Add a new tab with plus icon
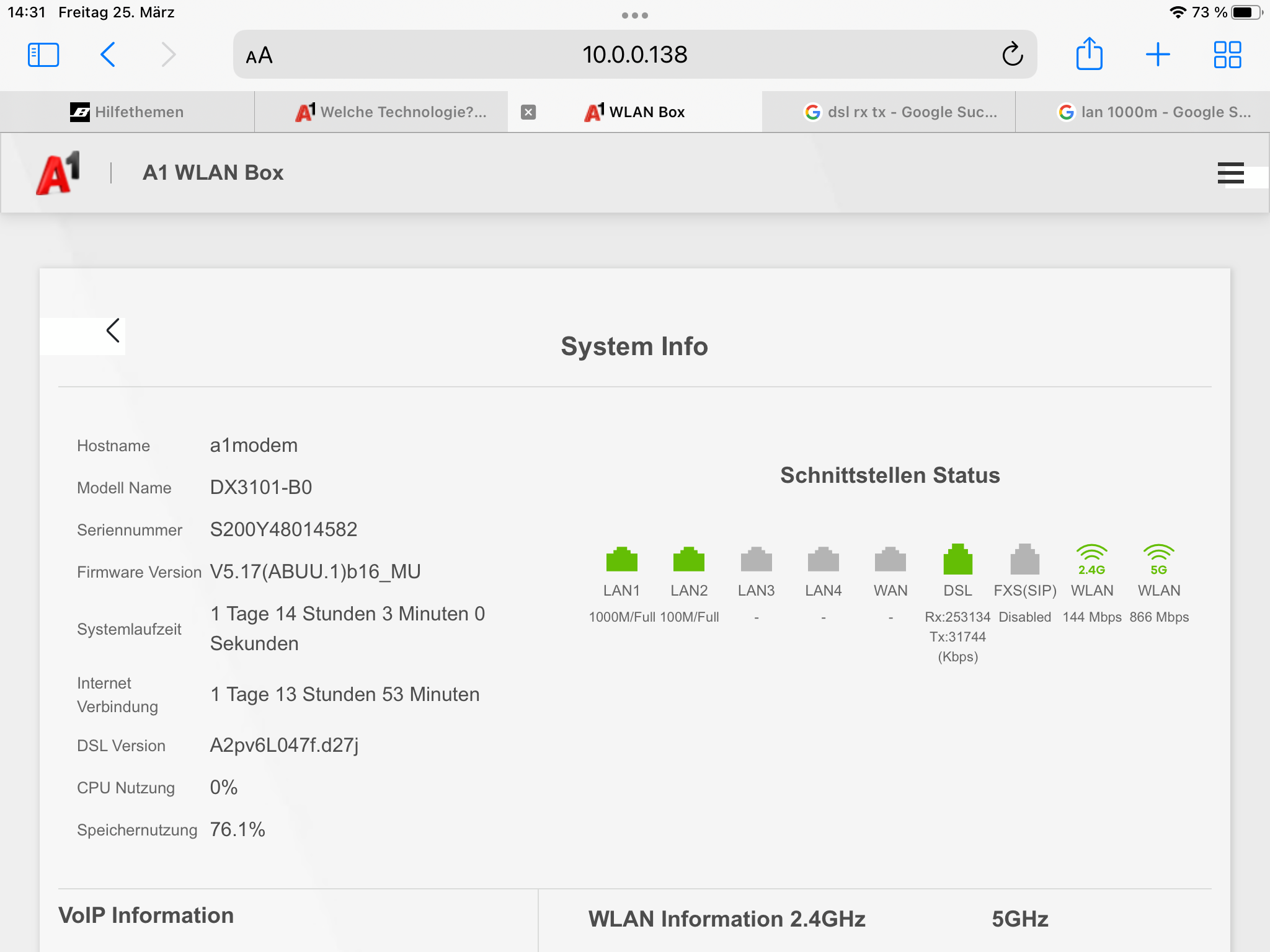 pyautogui.click(x=1158, y=55)
